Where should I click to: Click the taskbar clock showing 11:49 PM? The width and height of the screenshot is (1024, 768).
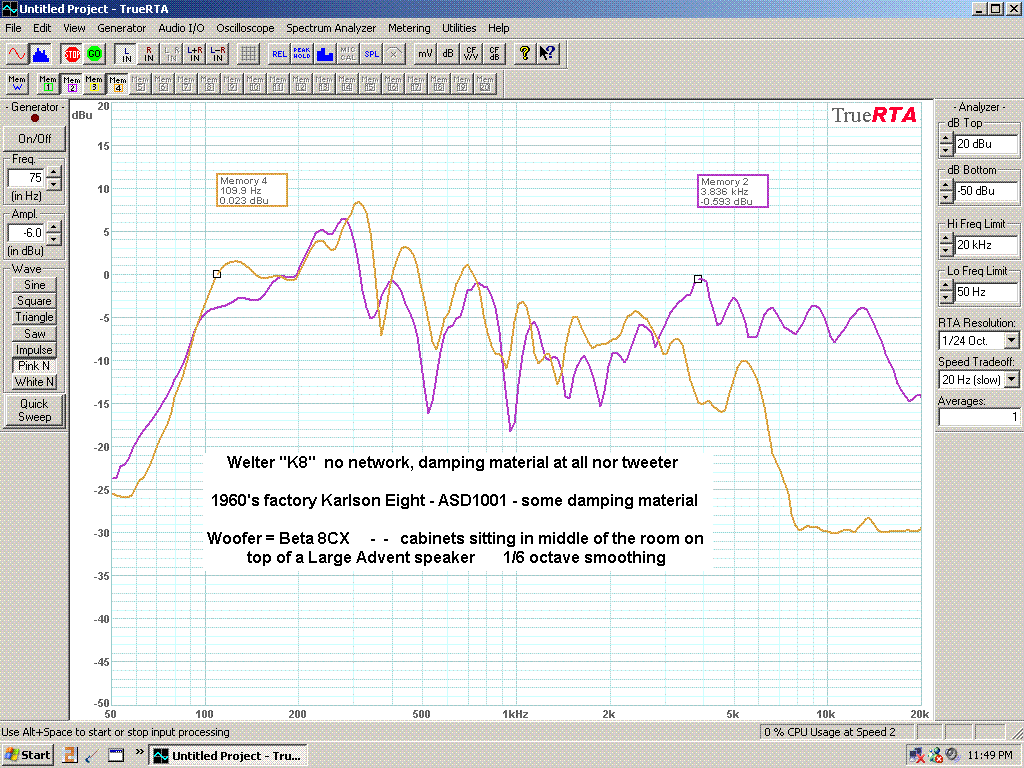[x=990, y=756]
